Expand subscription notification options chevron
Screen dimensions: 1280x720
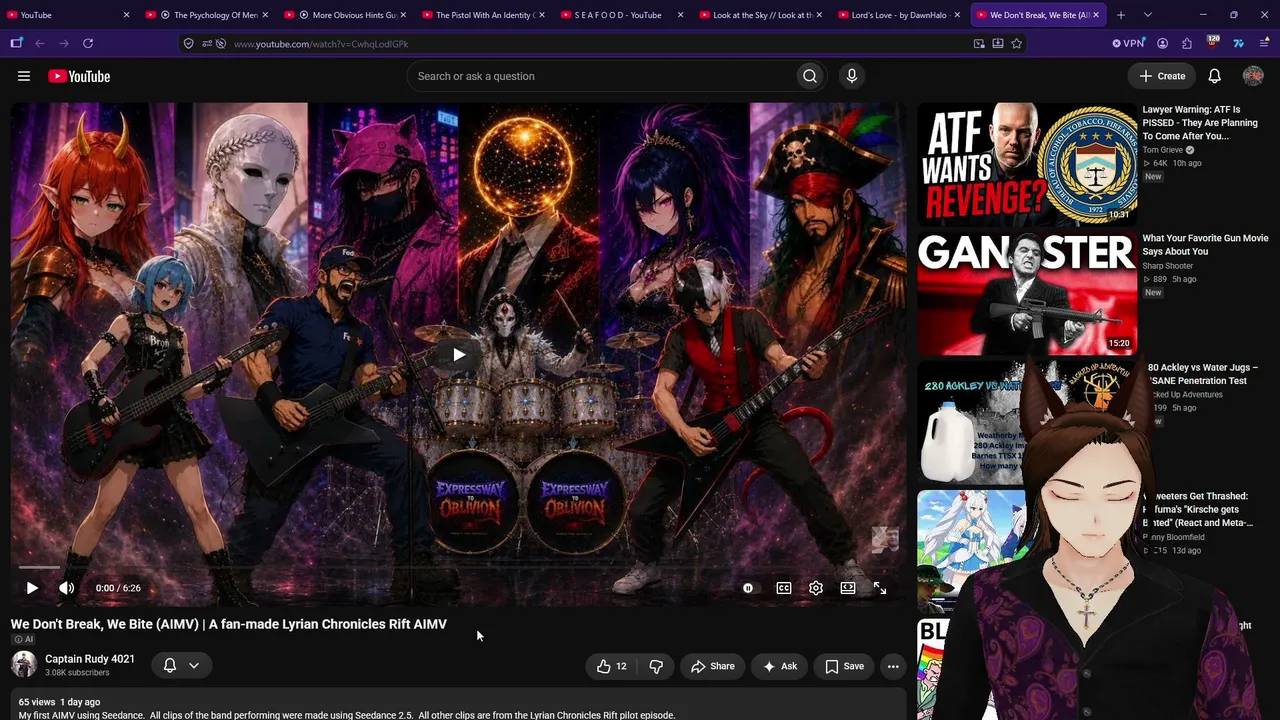point(194,665)
